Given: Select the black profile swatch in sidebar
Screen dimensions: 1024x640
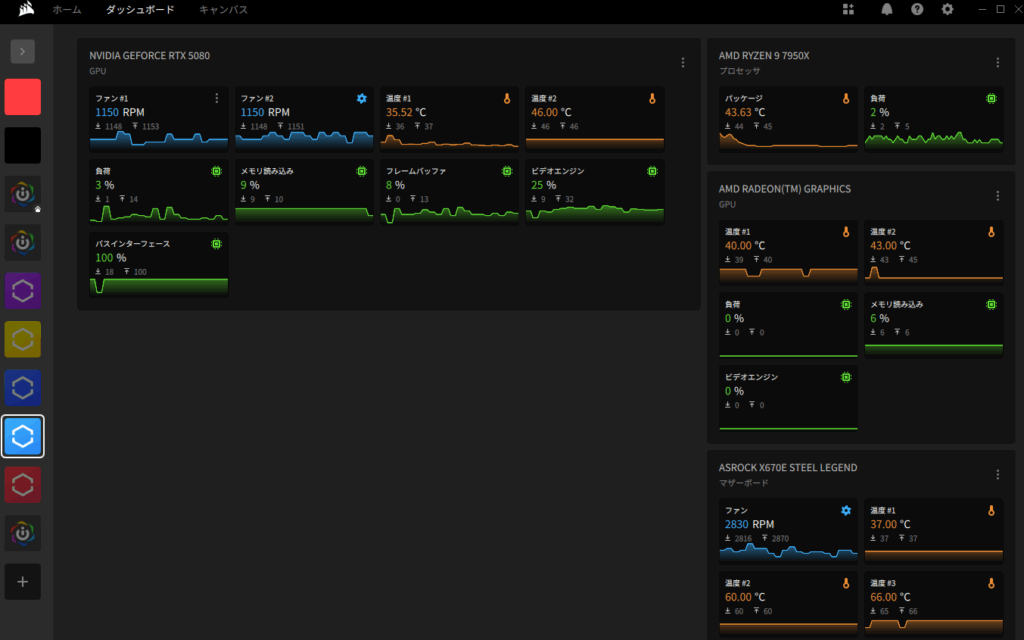Looking at the screenshot, I should pyautogui.click(x=23, y=145).
